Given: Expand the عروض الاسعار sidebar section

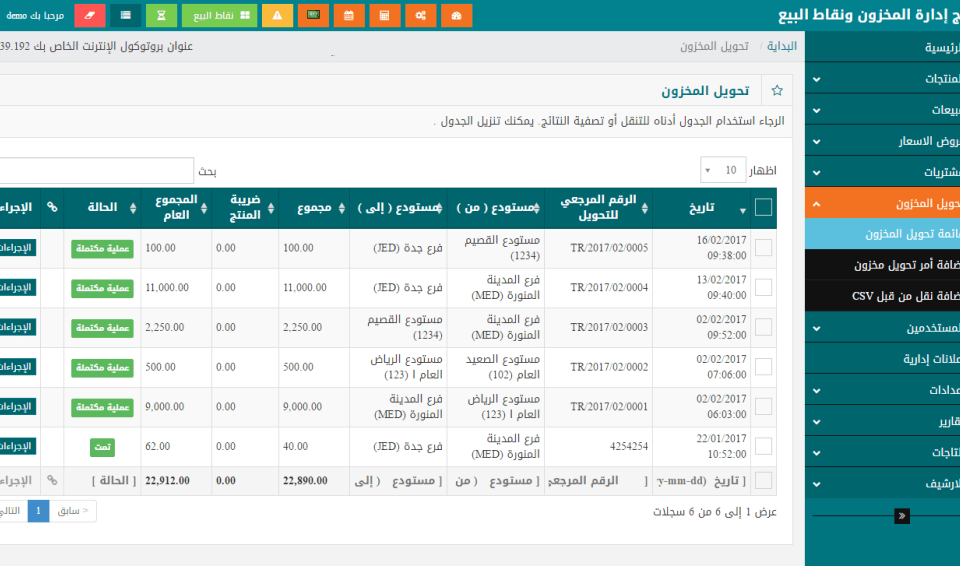Looking at the screenshot, I should 882,141.
